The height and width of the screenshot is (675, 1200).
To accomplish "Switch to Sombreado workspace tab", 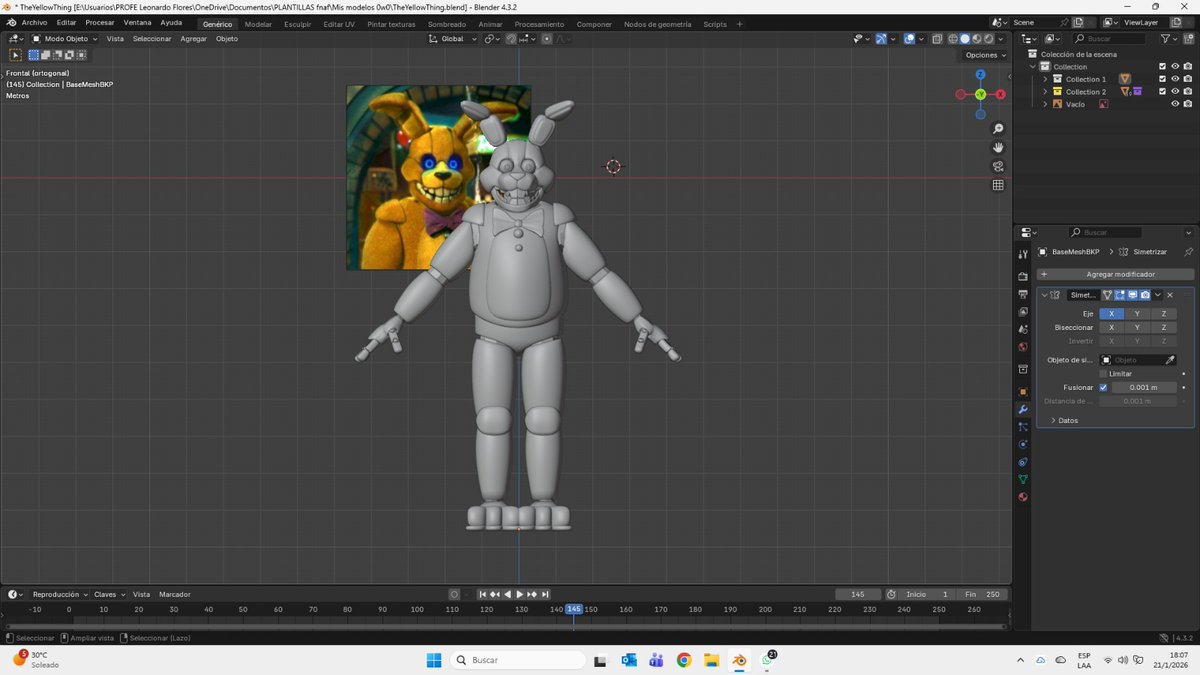I will (x=446, y=24).
